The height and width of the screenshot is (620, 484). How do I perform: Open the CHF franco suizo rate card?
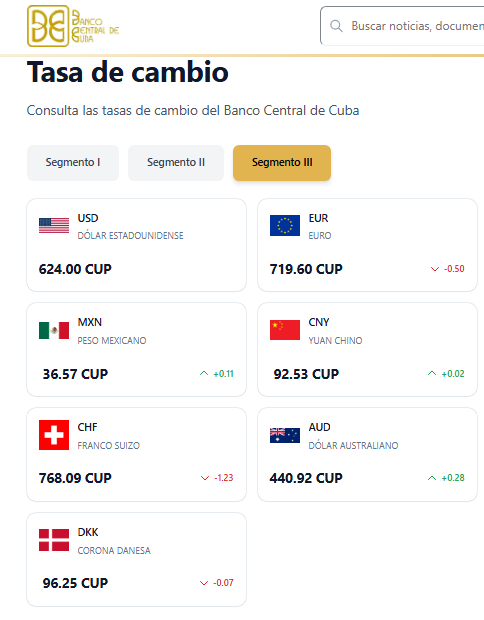pos(136,455)
